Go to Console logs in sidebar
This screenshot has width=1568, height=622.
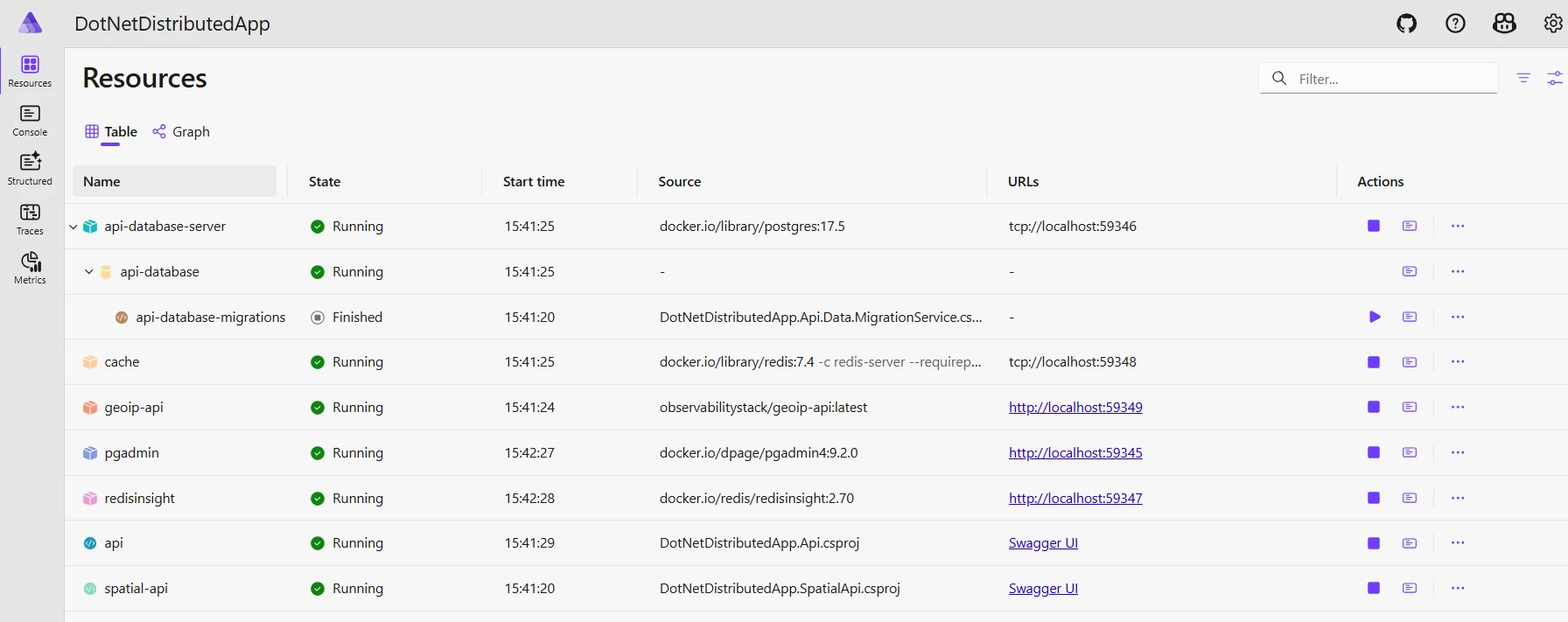(30, 121)
